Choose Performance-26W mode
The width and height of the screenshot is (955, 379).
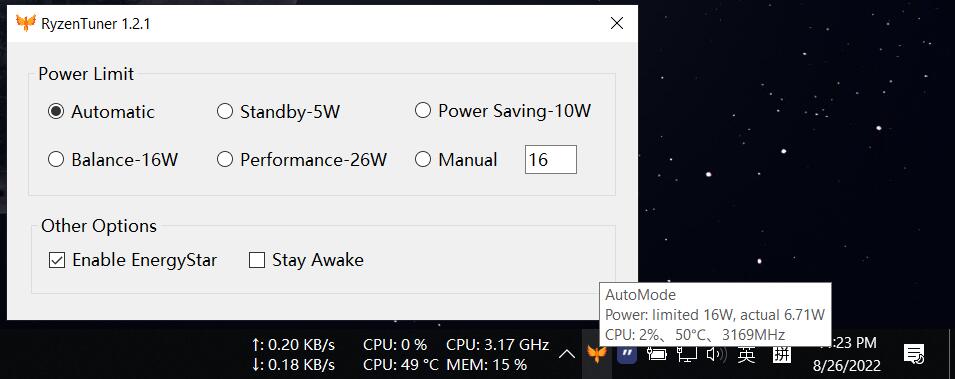pyautogui.click(x=302, y=160)
